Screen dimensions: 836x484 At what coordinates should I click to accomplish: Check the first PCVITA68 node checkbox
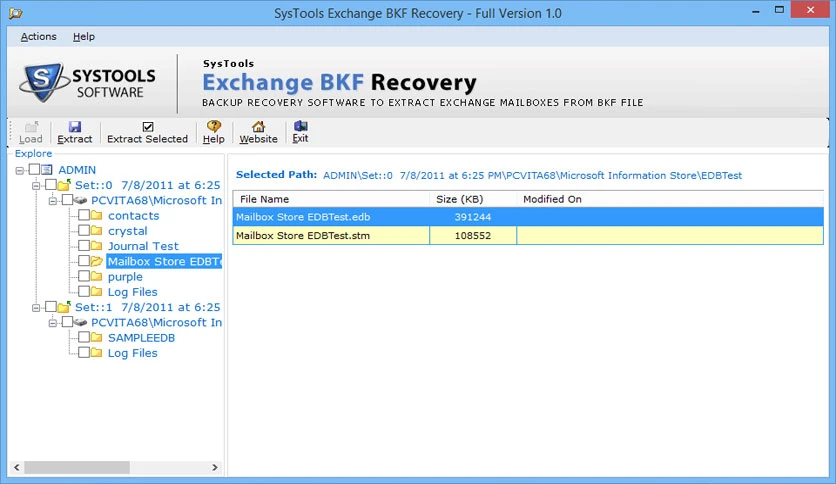click(x=67, y=200)
